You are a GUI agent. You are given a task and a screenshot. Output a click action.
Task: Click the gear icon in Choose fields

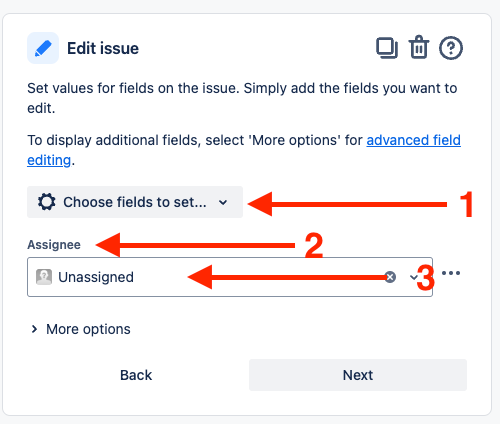click(47, 202)
